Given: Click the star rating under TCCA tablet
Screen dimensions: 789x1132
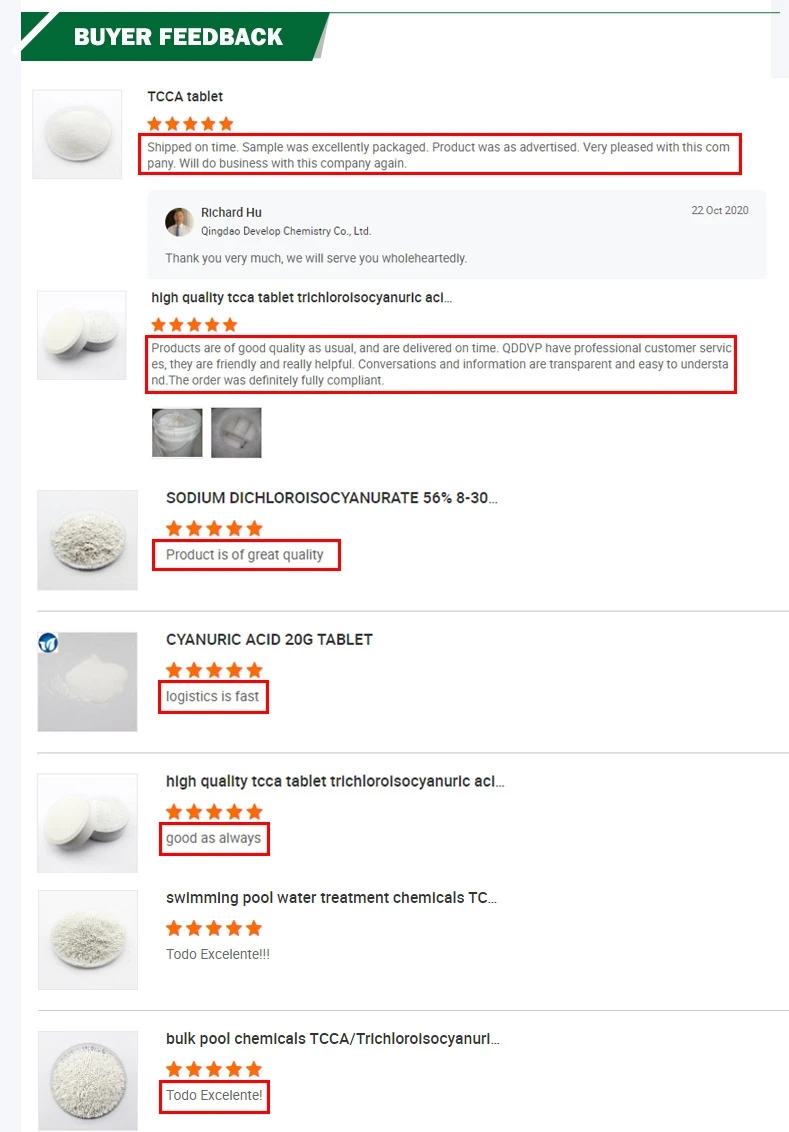Looking at the screenshot, I should coord(190,124).
